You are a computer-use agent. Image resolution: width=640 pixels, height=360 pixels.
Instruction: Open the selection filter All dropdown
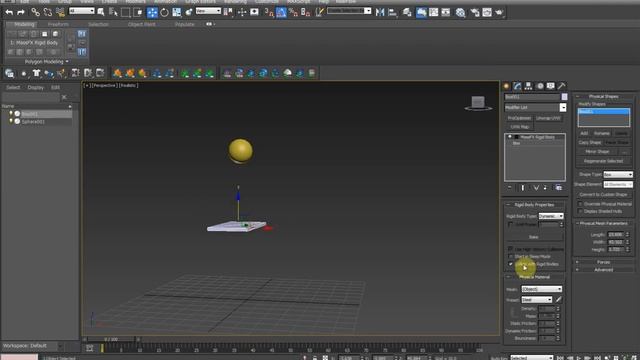point(82,11)
